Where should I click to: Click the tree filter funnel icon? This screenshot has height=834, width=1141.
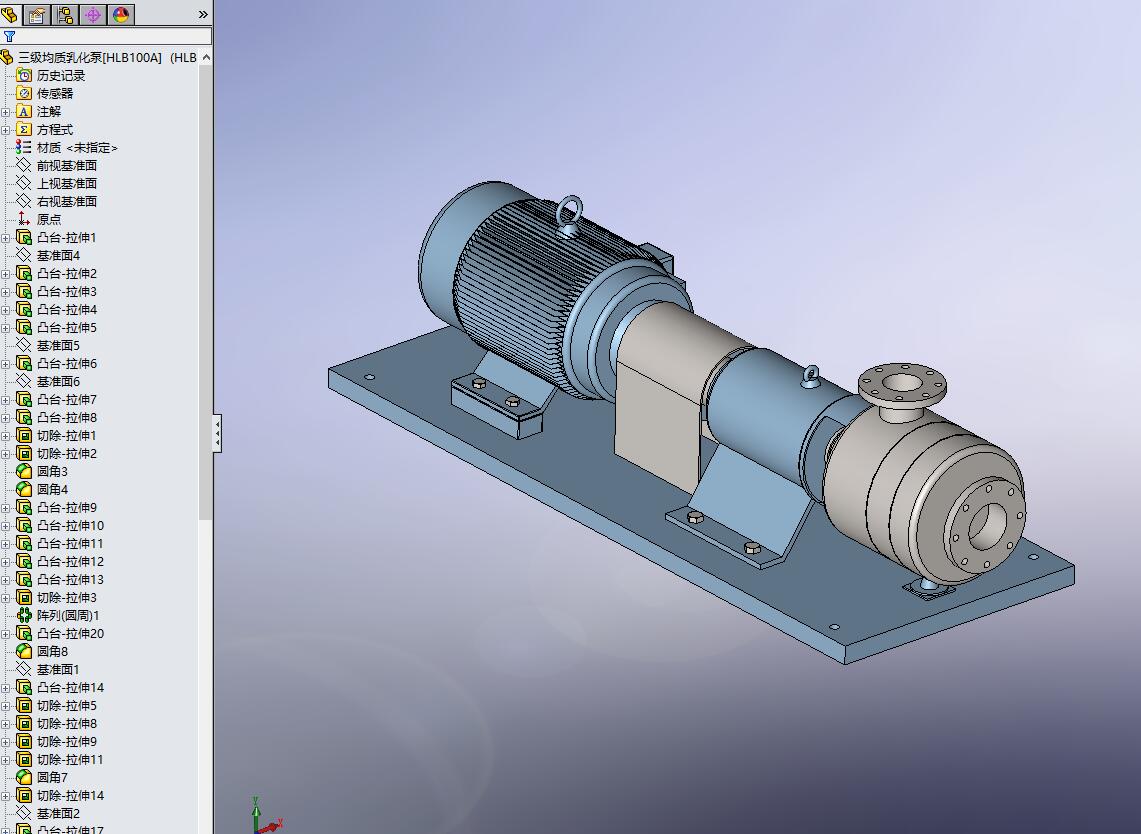coord(9,36)
